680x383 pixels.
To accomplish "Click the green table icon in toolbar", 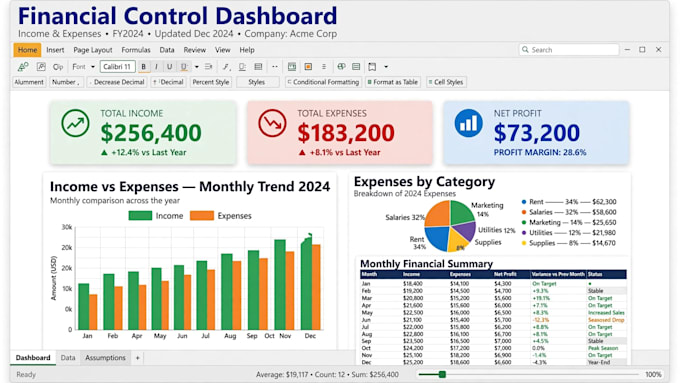I will click(292, 66).
